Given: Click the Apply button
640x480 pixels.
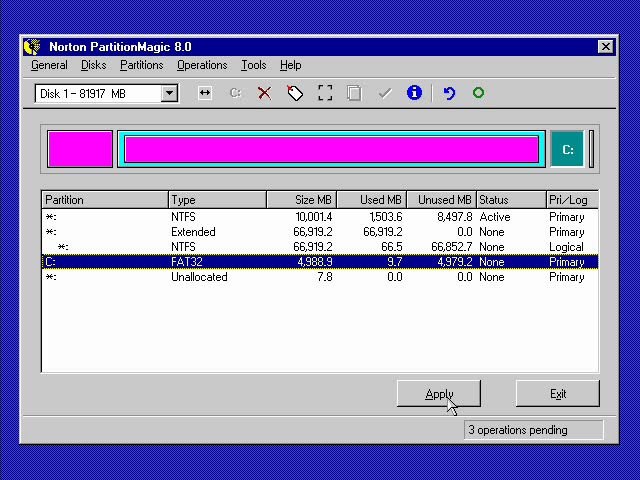Looking at the screenshot, I should click(439, 393).
